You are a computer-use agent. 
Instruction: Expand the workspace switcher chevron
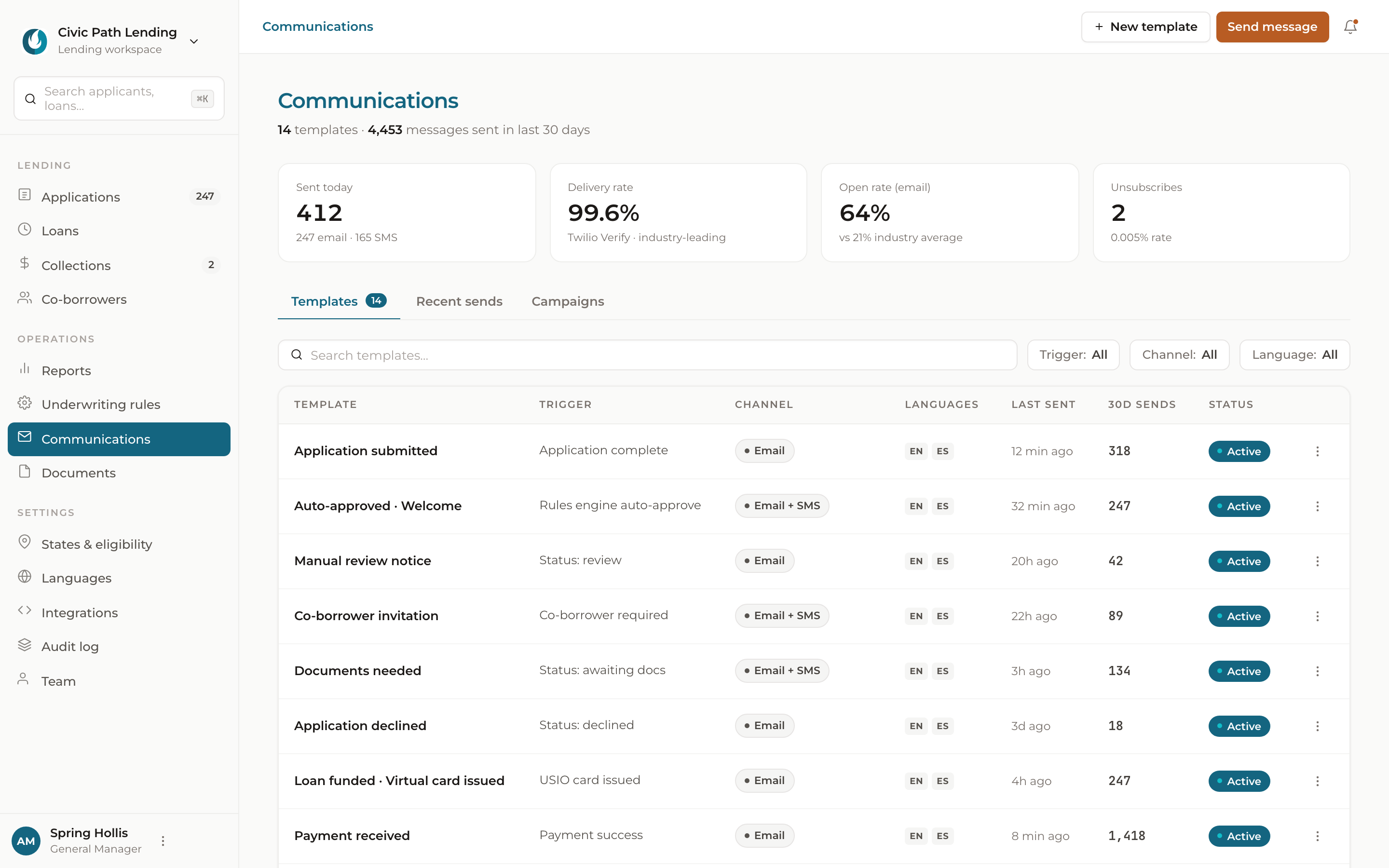point(194,41)
